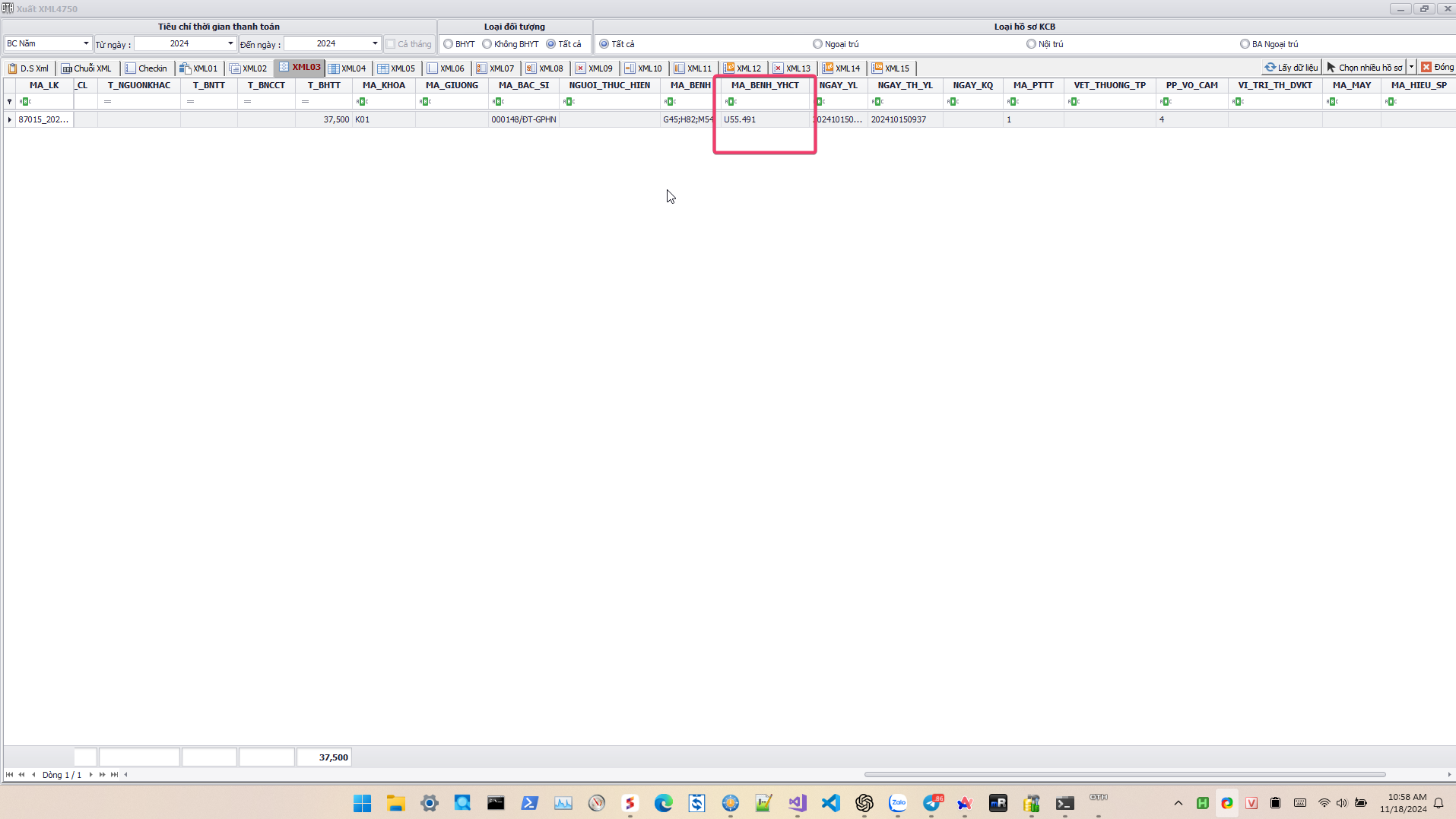Viewport: 1456px width, 819px height.
Task: Click the XML09 tab icon
Action: pyautogui.click(x=581, y=68)
